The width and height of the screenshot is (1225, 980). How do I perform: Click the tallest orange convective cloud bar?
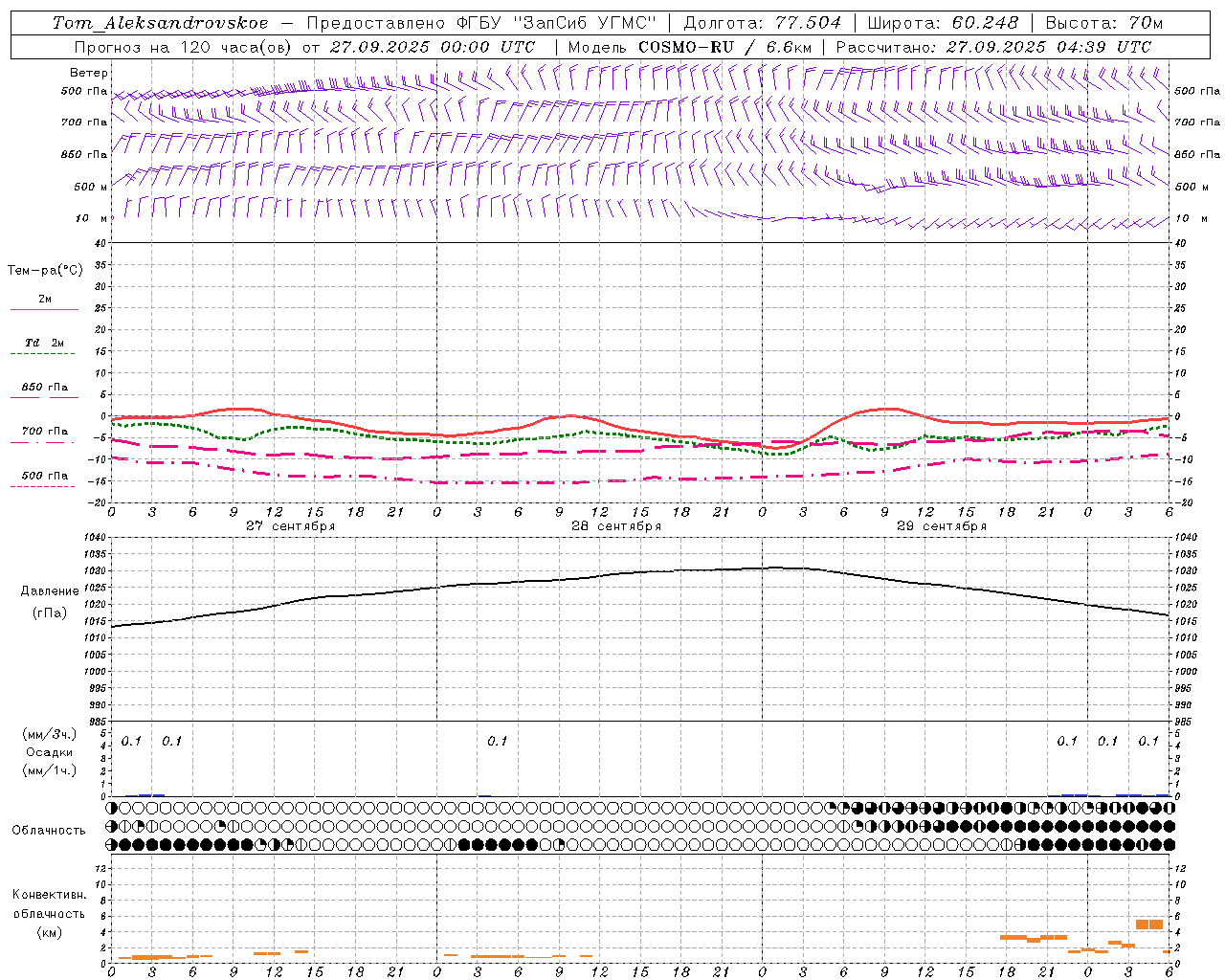[x=1148, y=924]
